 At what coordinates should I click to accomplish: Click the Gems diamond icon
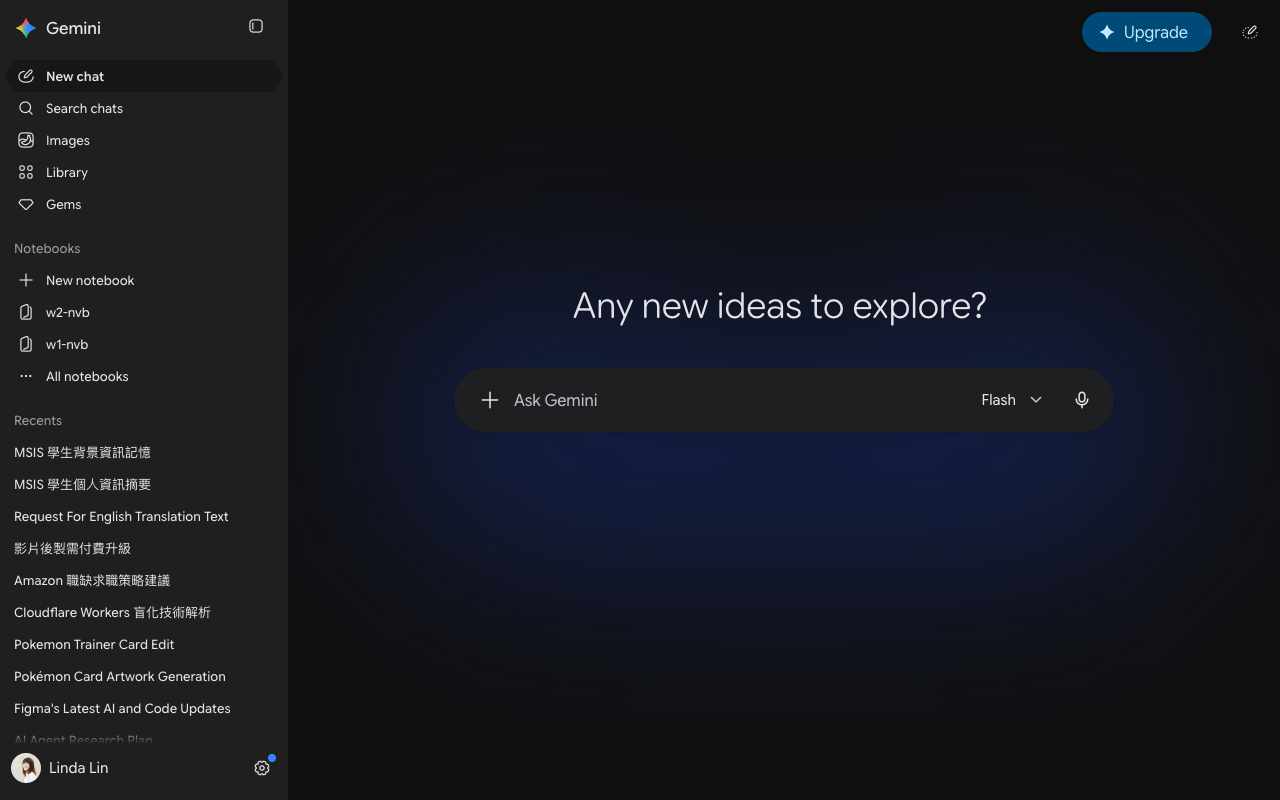click(26, 204)
